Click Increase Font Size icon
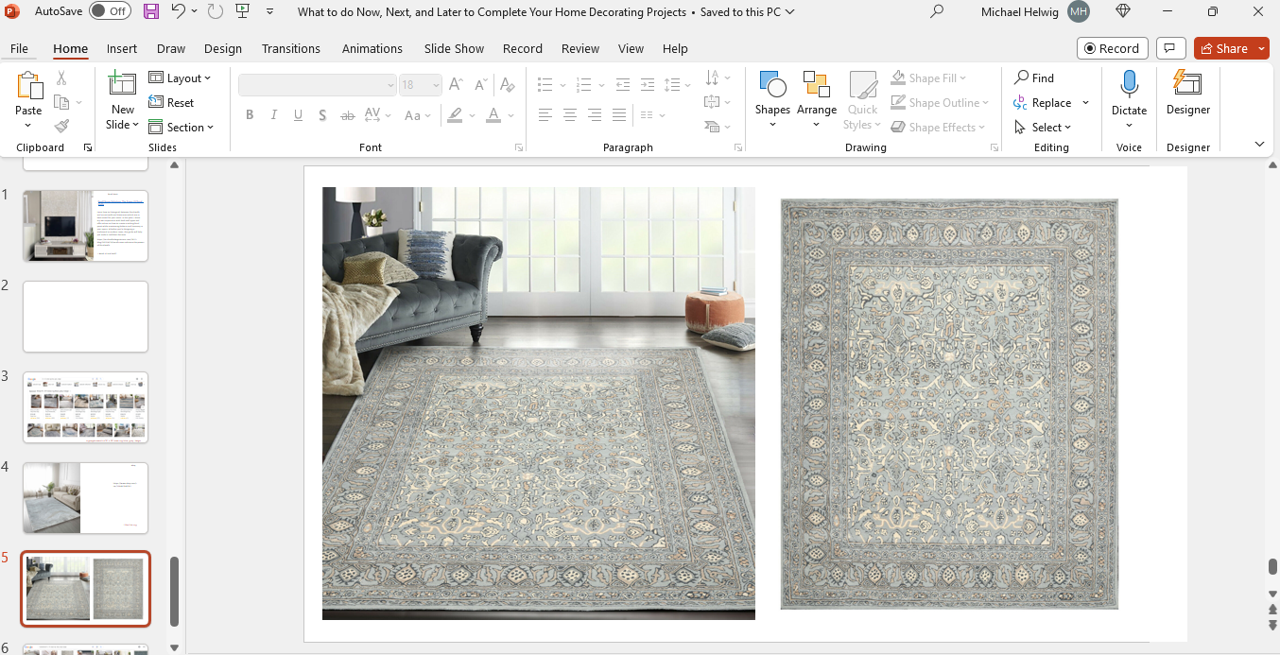Screen dimensions: 1280x655 point(455,85)
